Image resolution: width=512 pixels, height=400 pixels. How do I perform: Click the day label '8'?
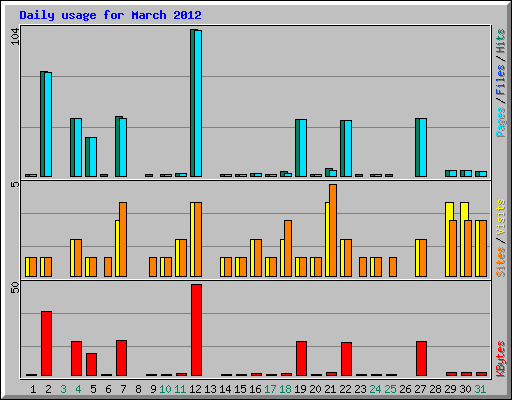click(138, 389)
